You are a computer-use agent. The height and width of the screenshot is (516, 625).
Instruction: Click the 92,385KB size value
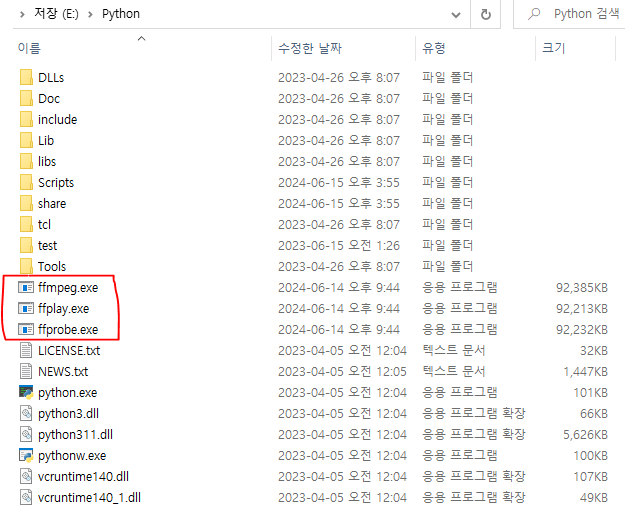click(x=582, y=288)
